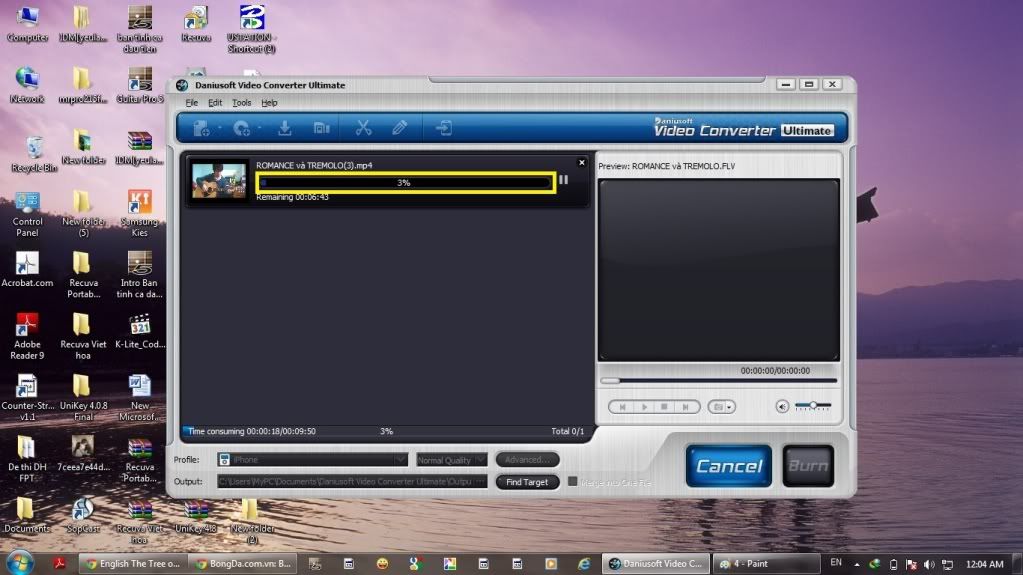Click the Load DVD disc icon

[x=241, y=129]
